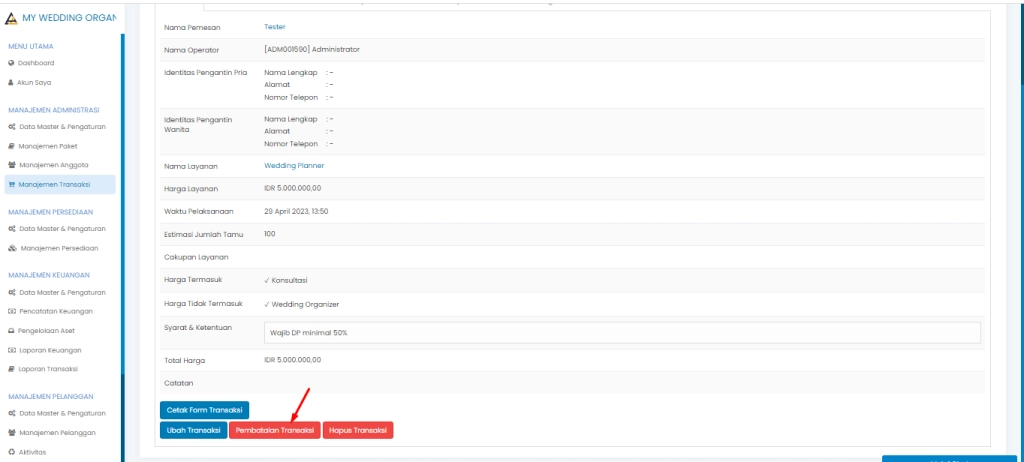Image resolution: width=1024 pixels, height=462 pixels.
Task: Select the Konsultasi included item
Action: [x=289, y=281]
